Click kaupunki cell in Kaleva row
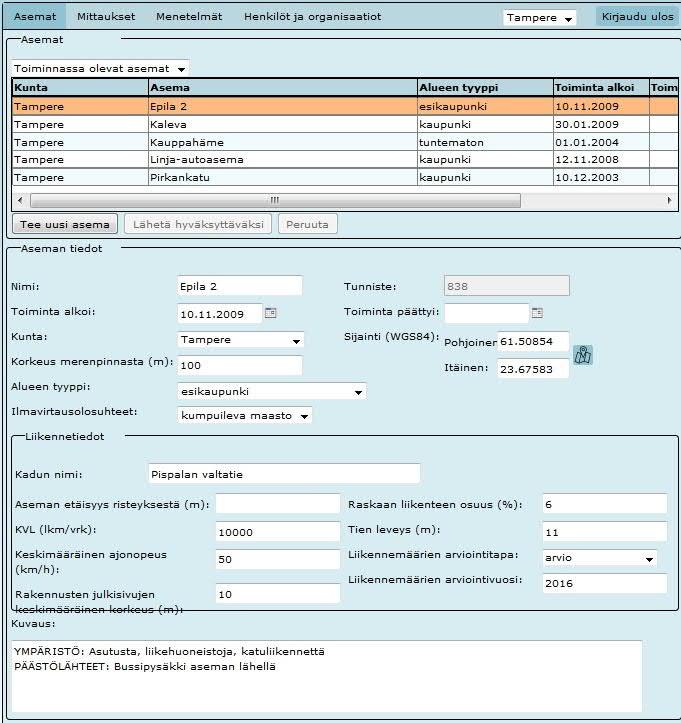Viewport: 681px width, 723px height. pyautogui.click(x=485, y=124)
